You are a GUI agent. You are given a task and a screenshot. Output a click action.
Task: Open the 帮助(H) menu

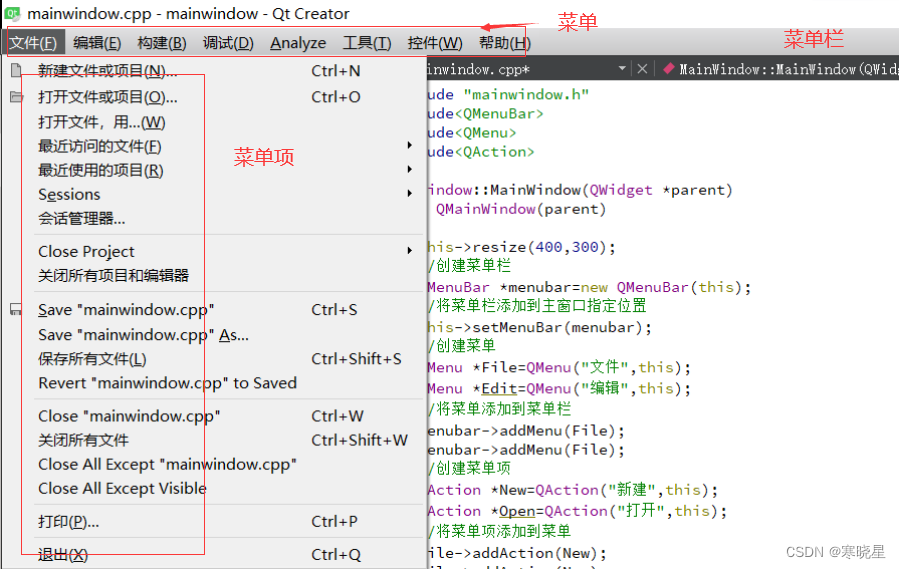pyautogui.click(x=505, y=43)
